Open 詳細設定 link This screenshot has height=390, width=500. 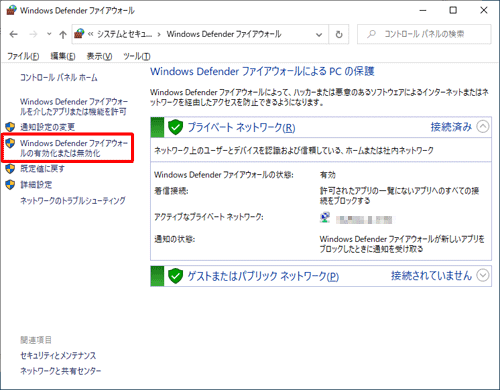point(36,185)
